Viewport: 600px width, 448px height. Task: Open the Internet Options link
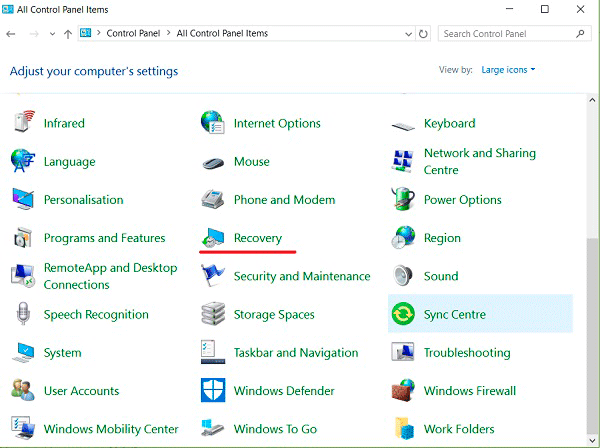[x=277, y=123]
